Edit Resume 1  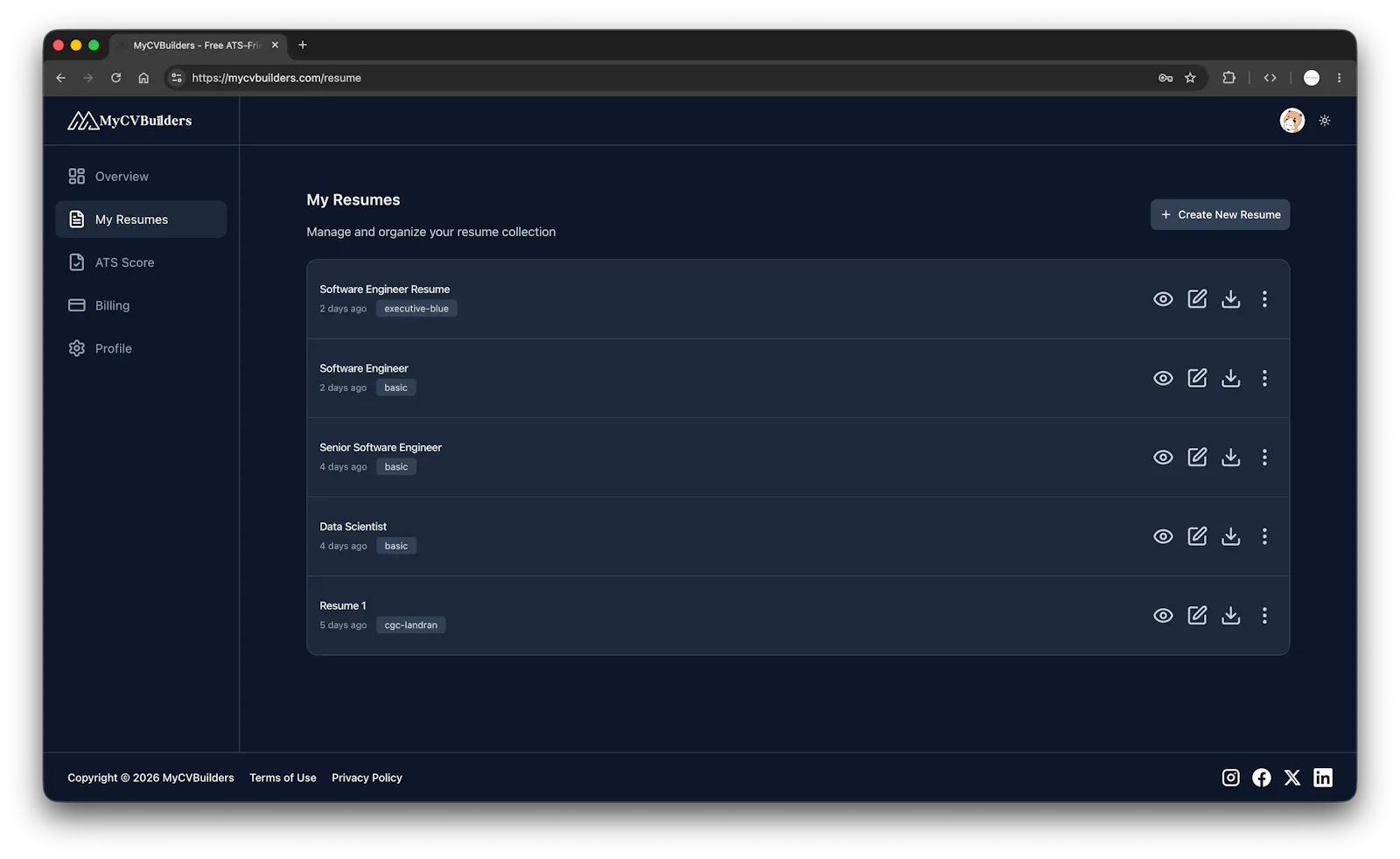click(x=1197, y=616)
